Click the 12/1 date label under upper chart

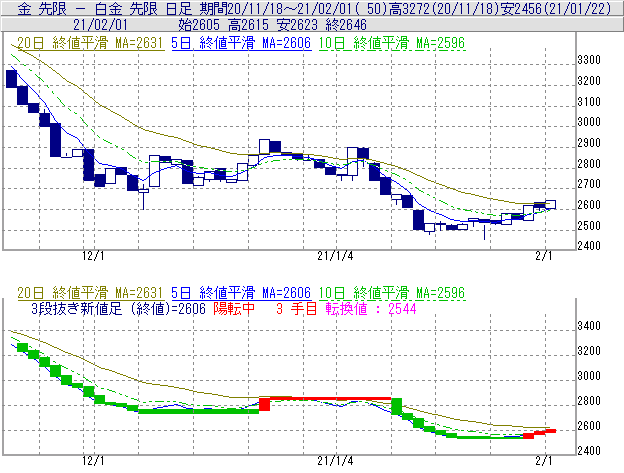coord(94,255)
